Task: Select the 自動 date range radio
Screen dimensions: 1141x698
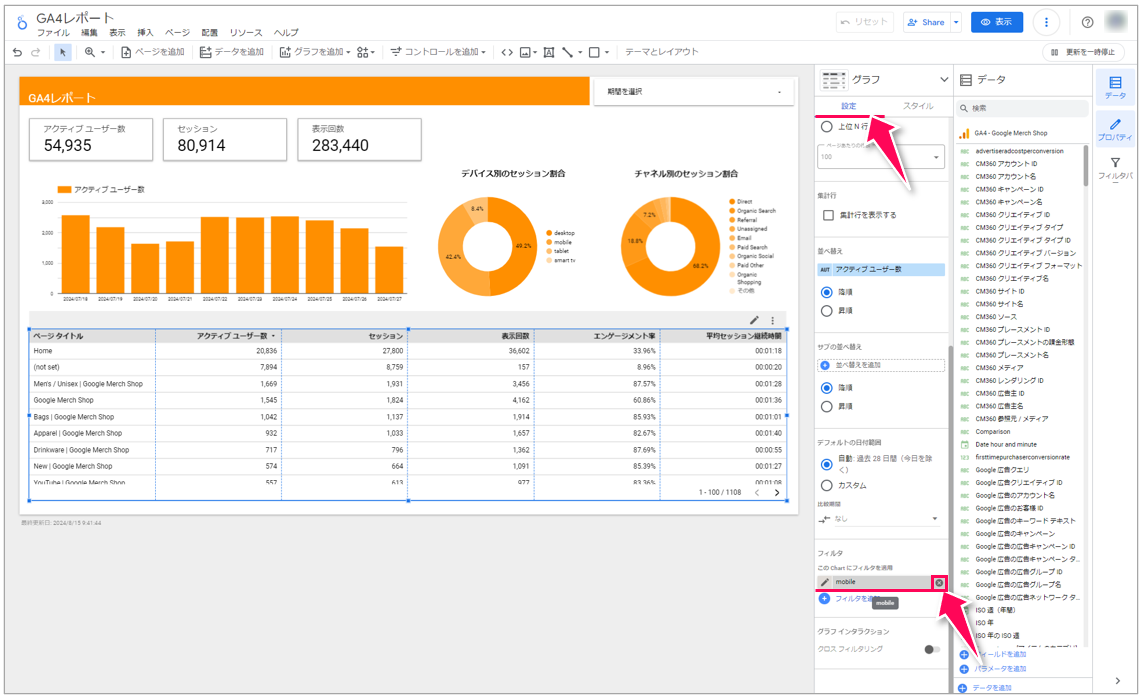Action: click(827, 464)
